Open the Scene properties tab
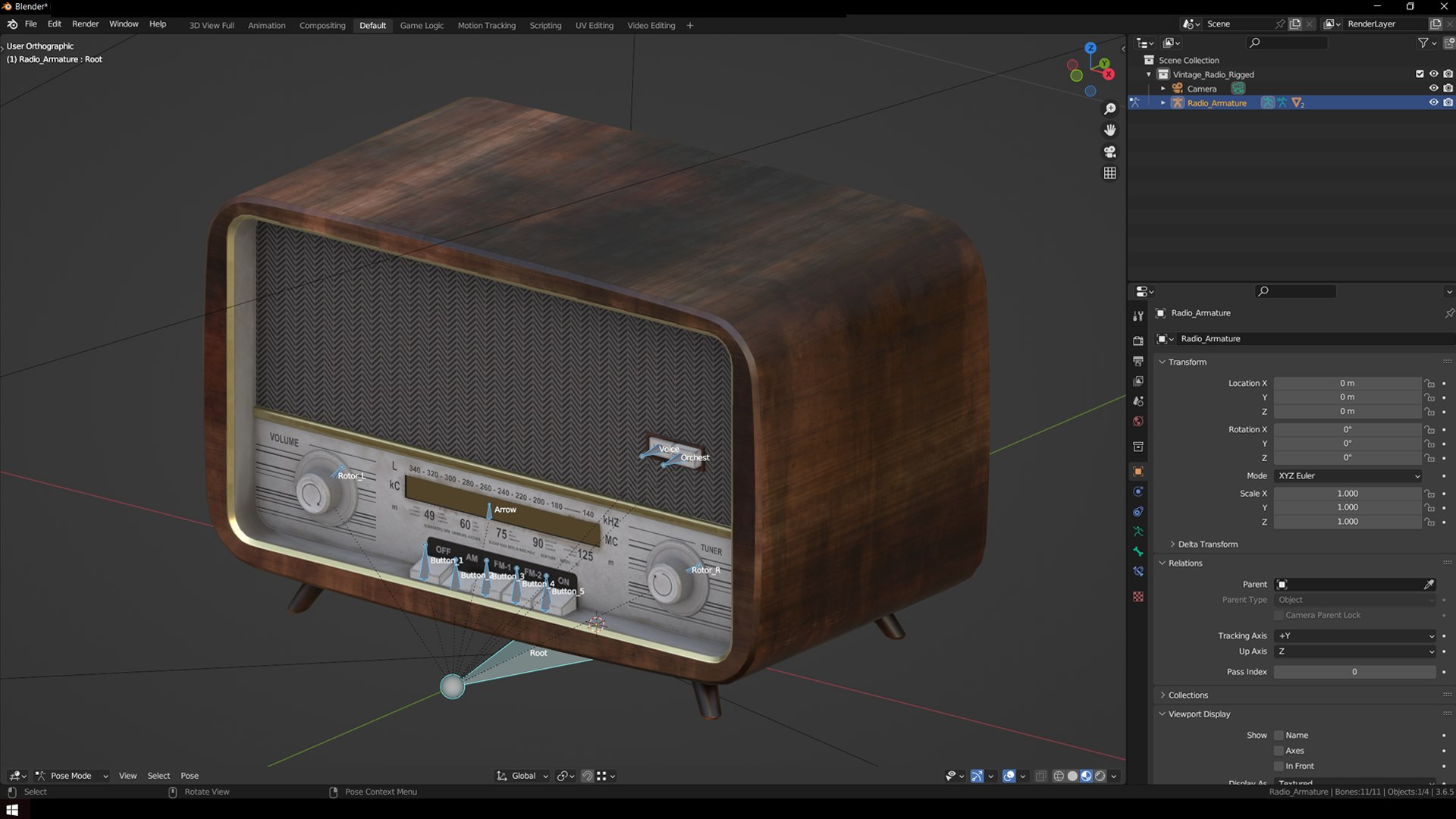This screenshot has width=1456, height=819. (1137, 401)
